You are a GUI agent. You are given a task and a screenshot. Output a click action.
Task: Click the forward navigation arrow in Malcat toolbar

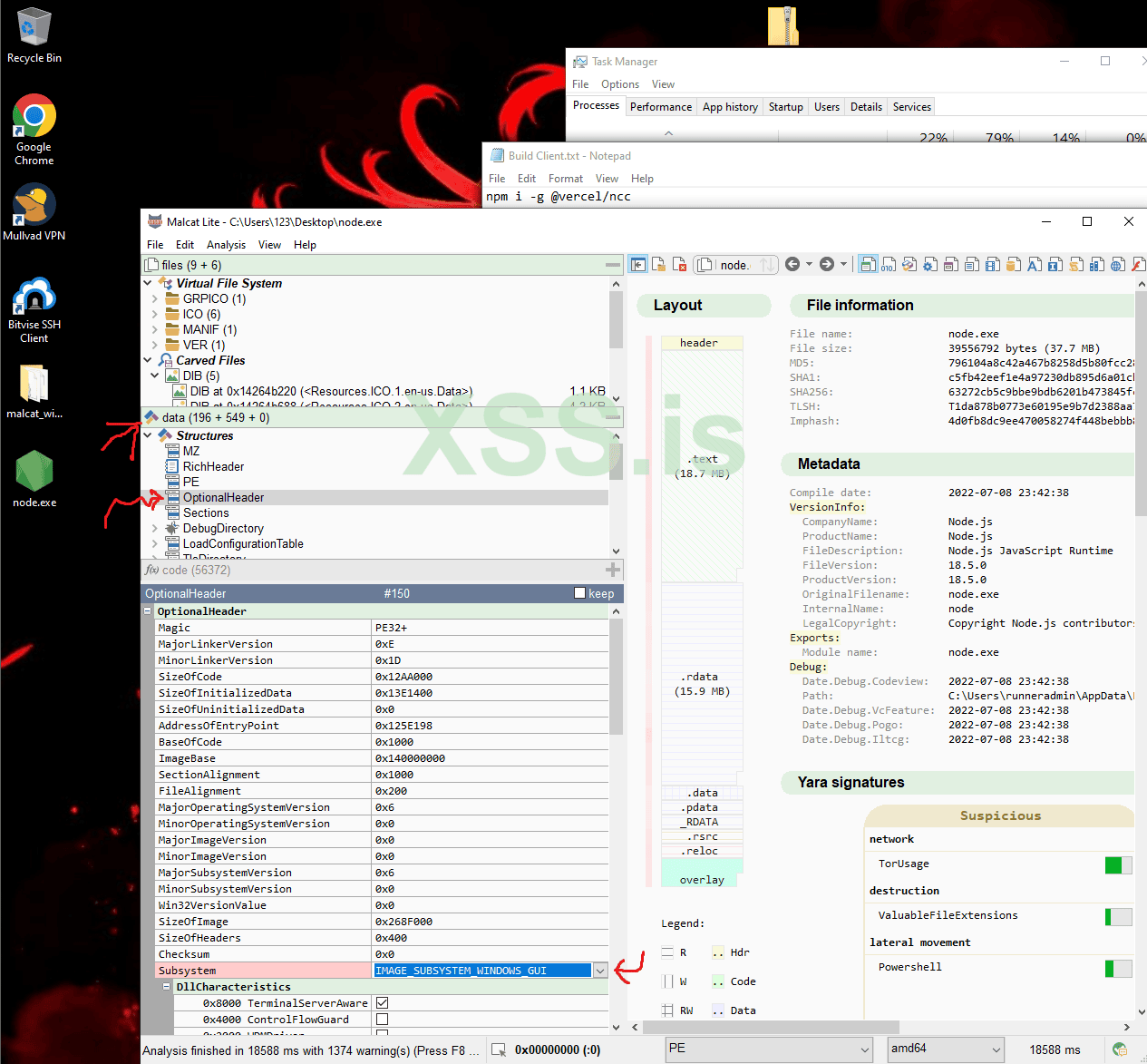point(826,264)
